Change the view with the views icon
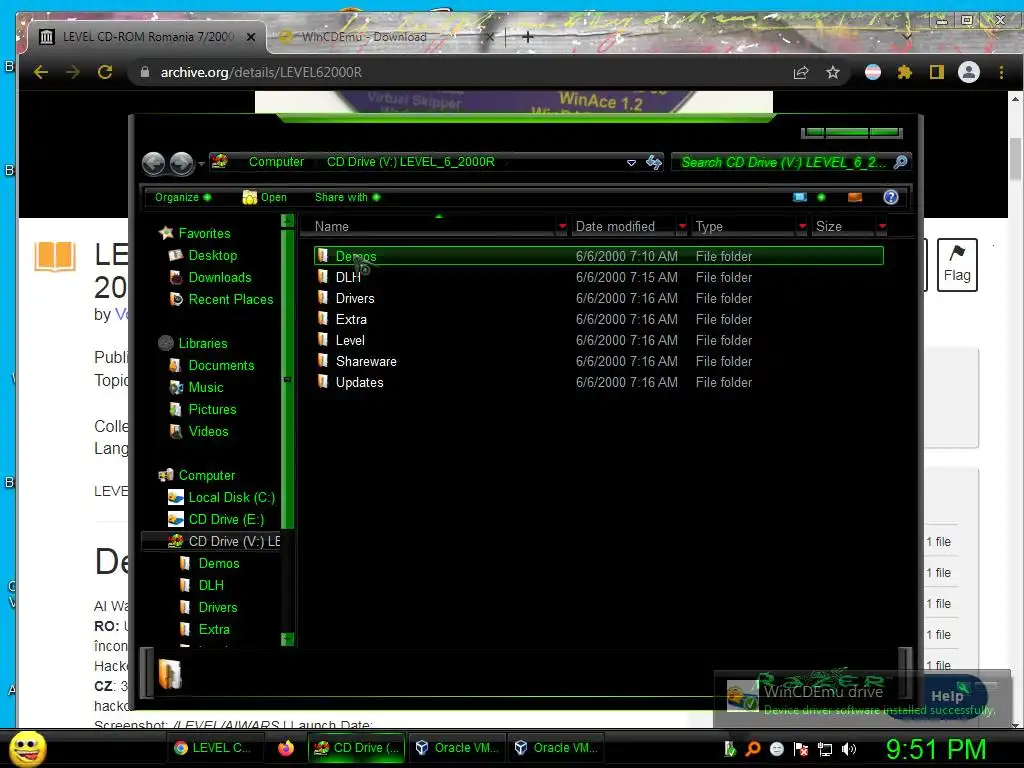Viewport: 1024px width, 768px height. (800, 197)
